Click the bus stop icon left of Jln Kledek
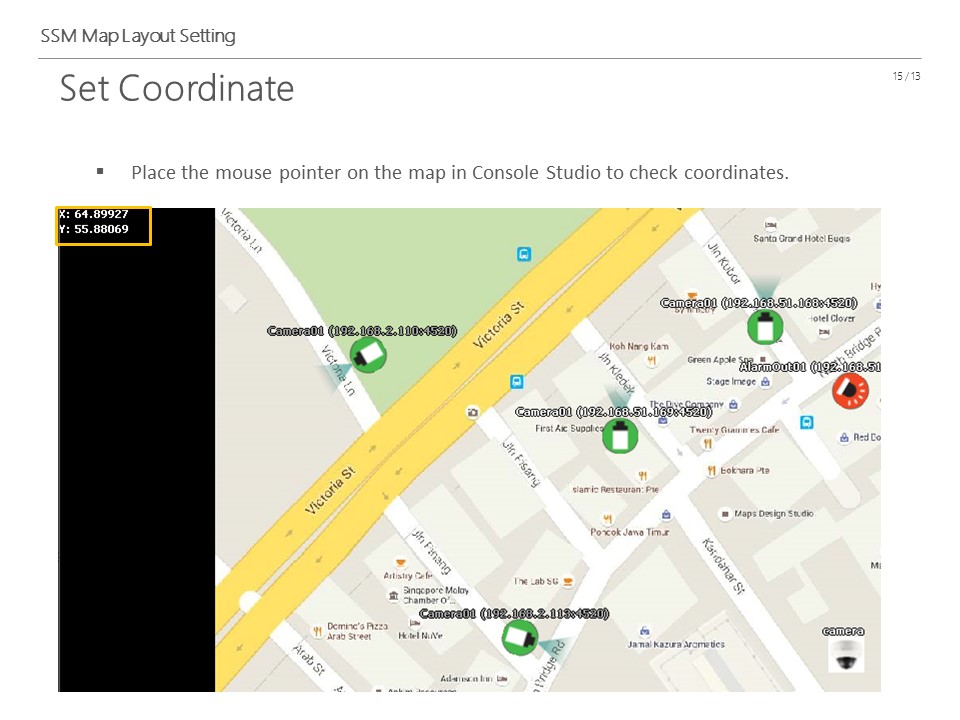 click(517, 382)
